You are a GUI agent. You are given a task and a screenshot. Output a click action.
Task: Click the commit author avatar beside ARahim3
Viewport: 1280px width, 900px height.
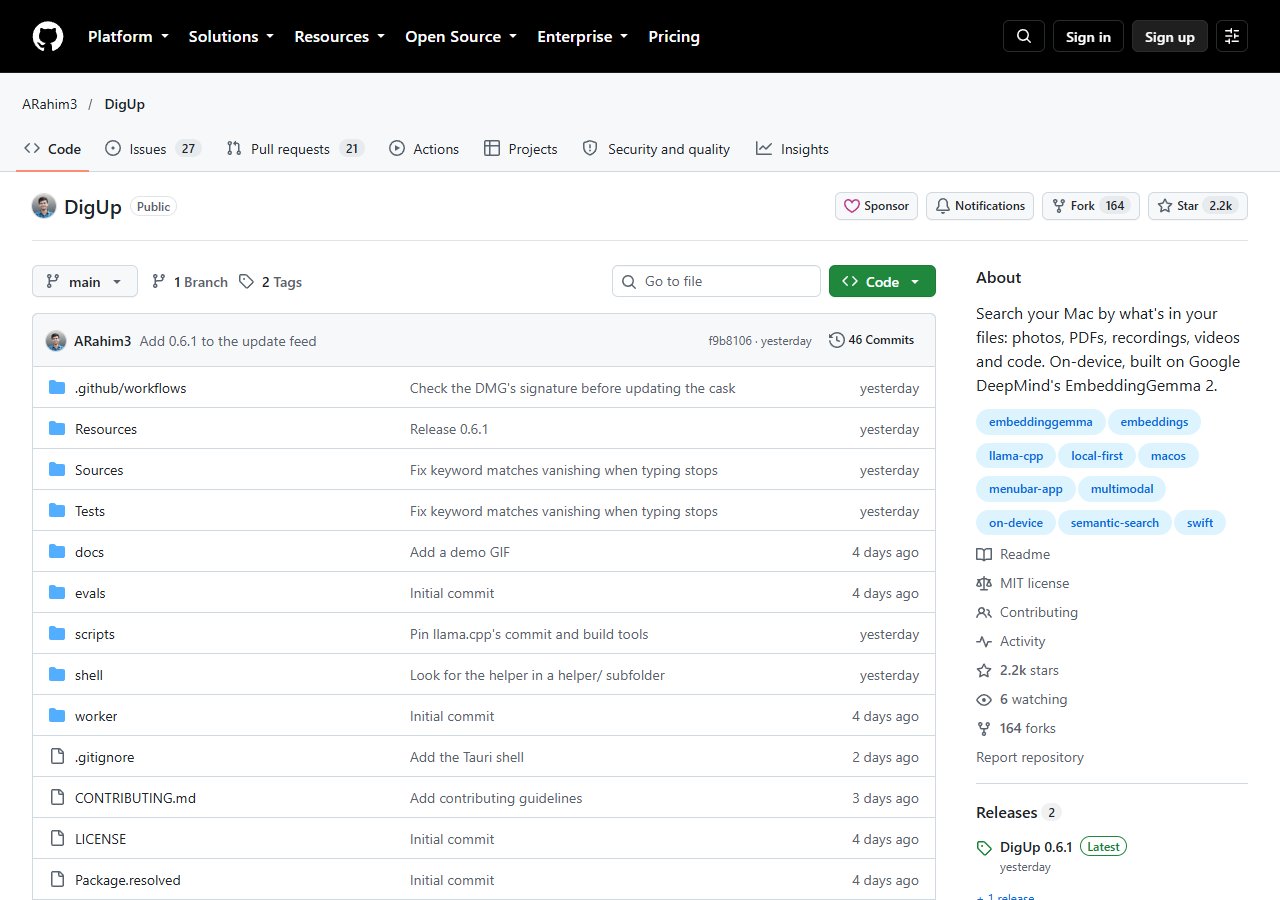pos(56,341)
